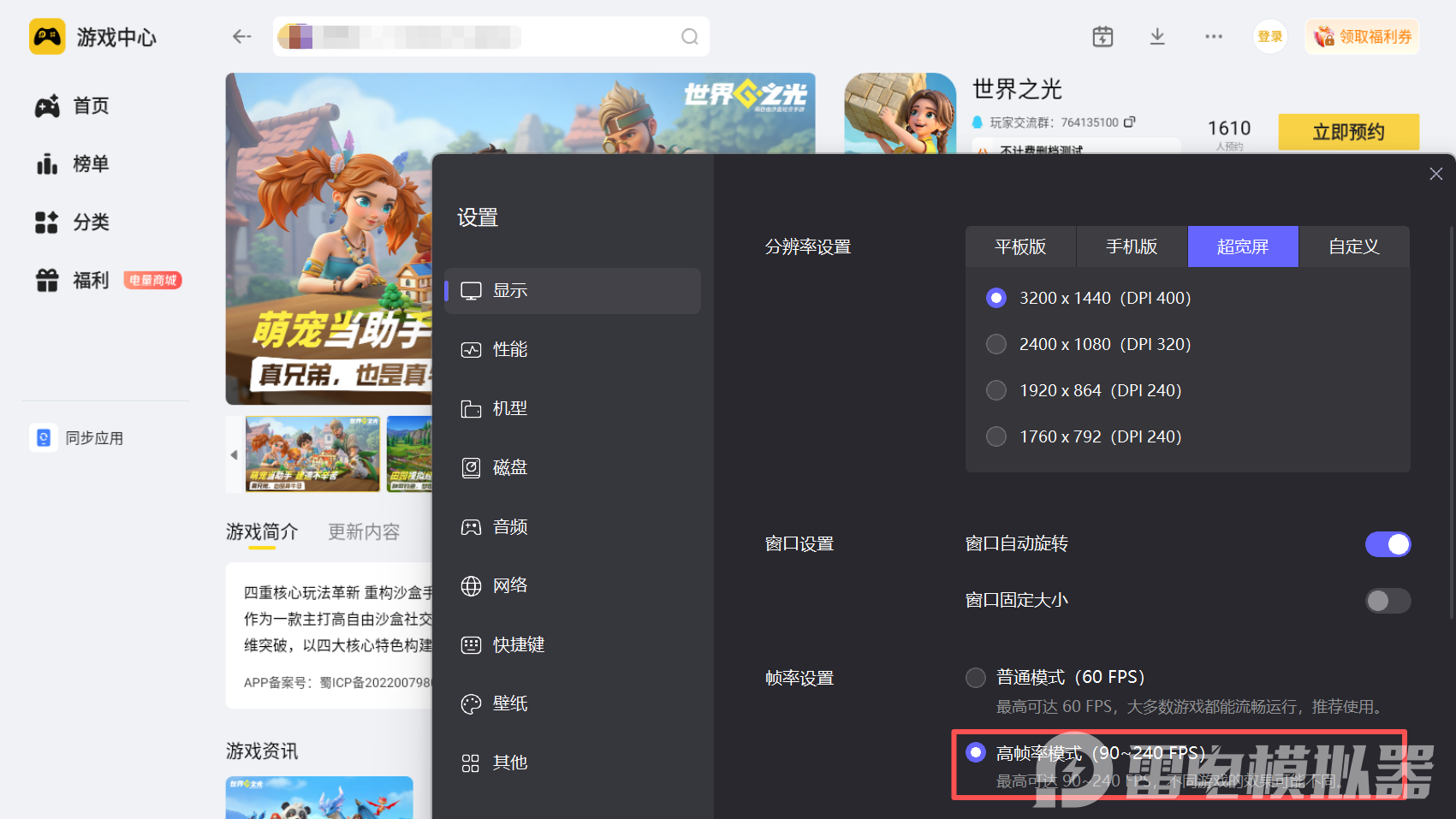Image resolution: width=1456 pixels, height=819 pixels.
Task: Enable the 窗口固定大小 switch
Action: pyautogui.click(x=1387, y=601)
